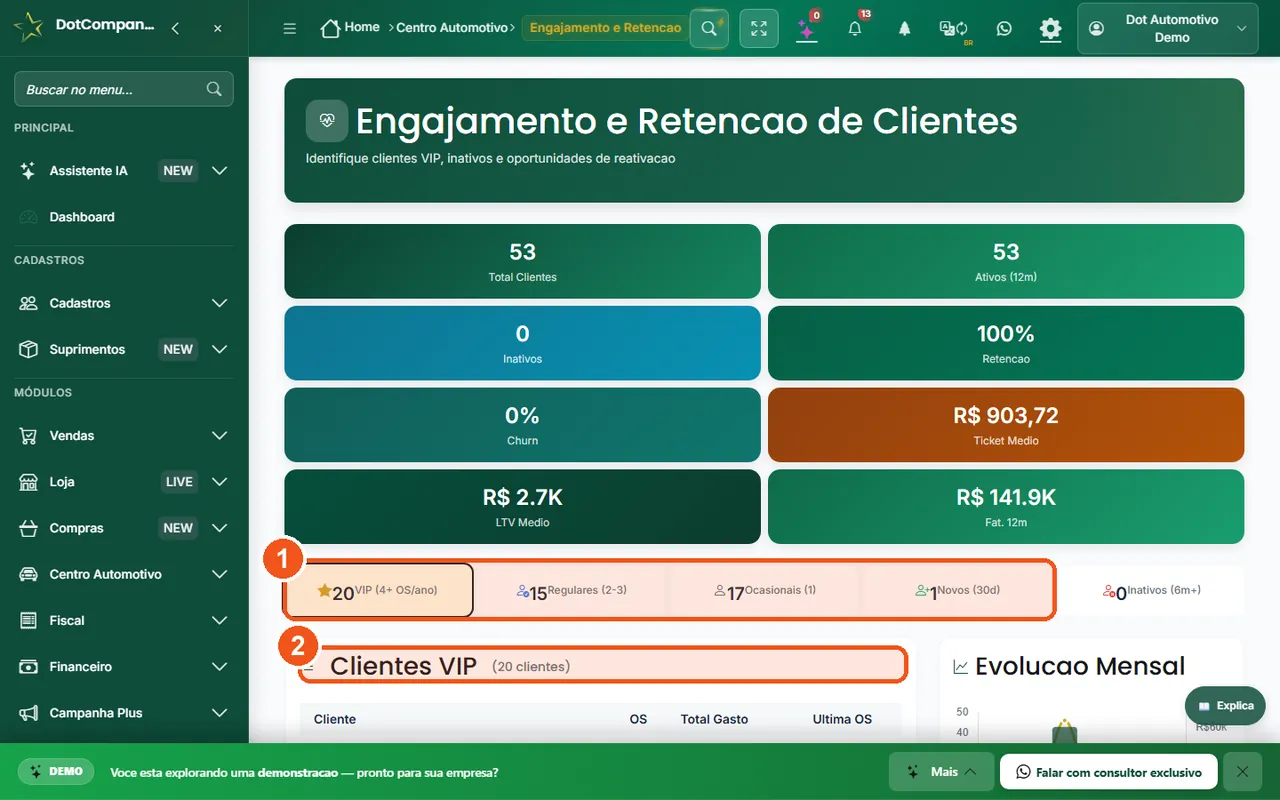Viewport: 1280px width, 800px height.
Task: Click the hamburger menu icon
Action: 290,28
